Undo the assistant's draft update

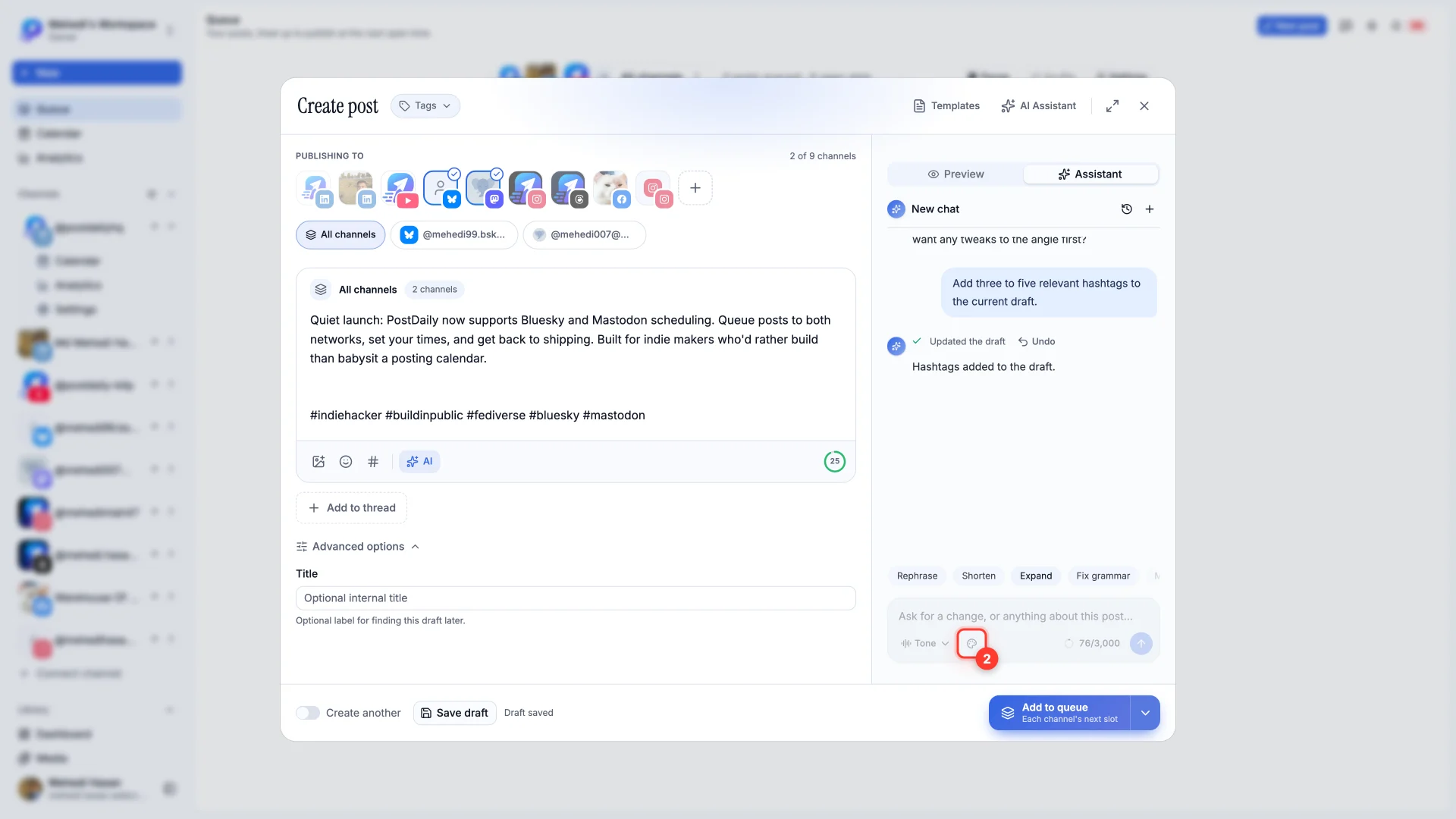coord(1037,342)
